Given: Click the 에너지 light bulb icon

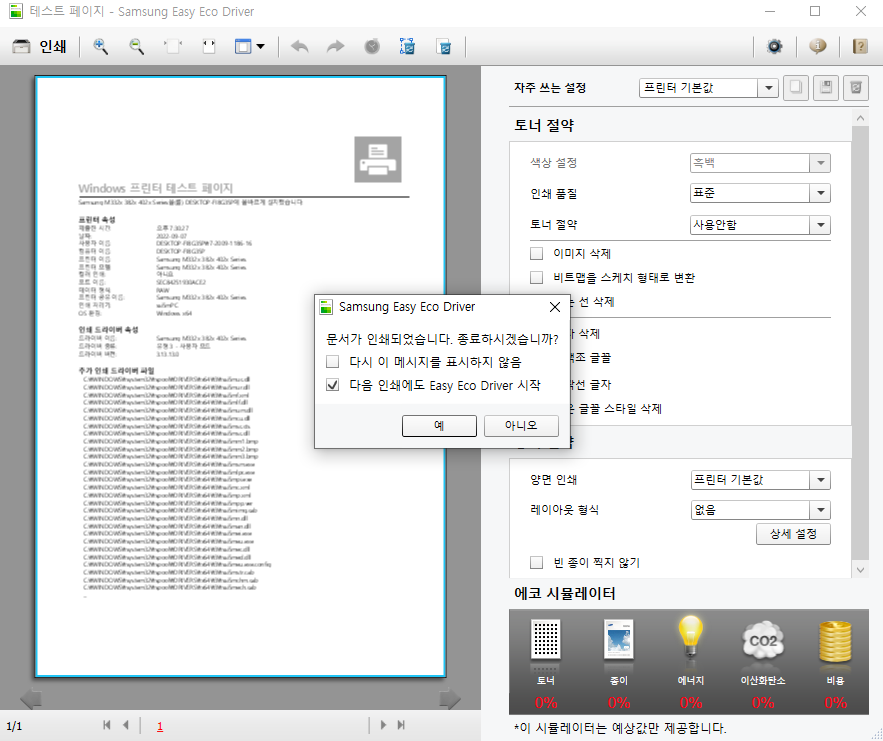Looking at the screenshot, I should [690, 637].
